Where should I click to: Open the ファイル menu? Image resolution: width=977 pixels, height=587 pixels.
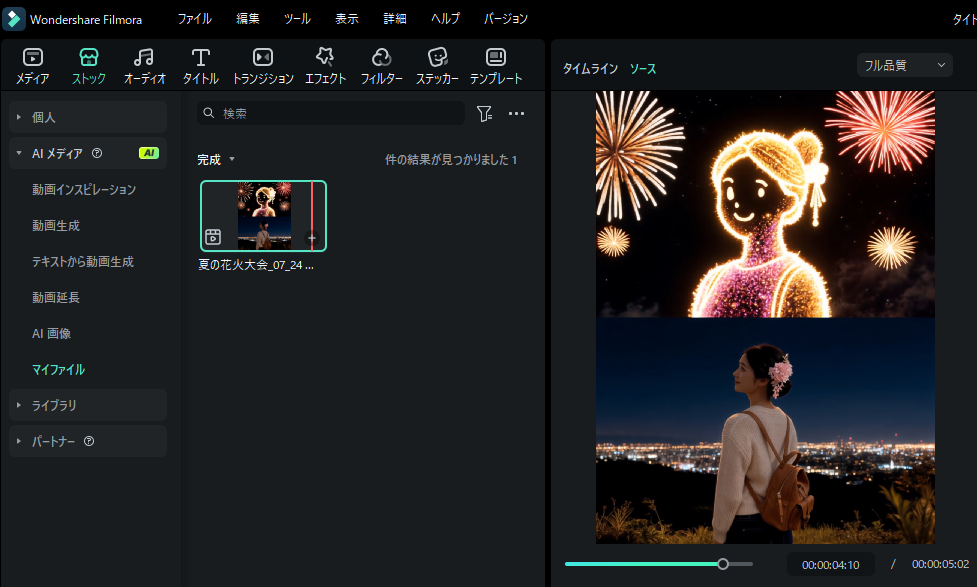[x=194, y=19]
